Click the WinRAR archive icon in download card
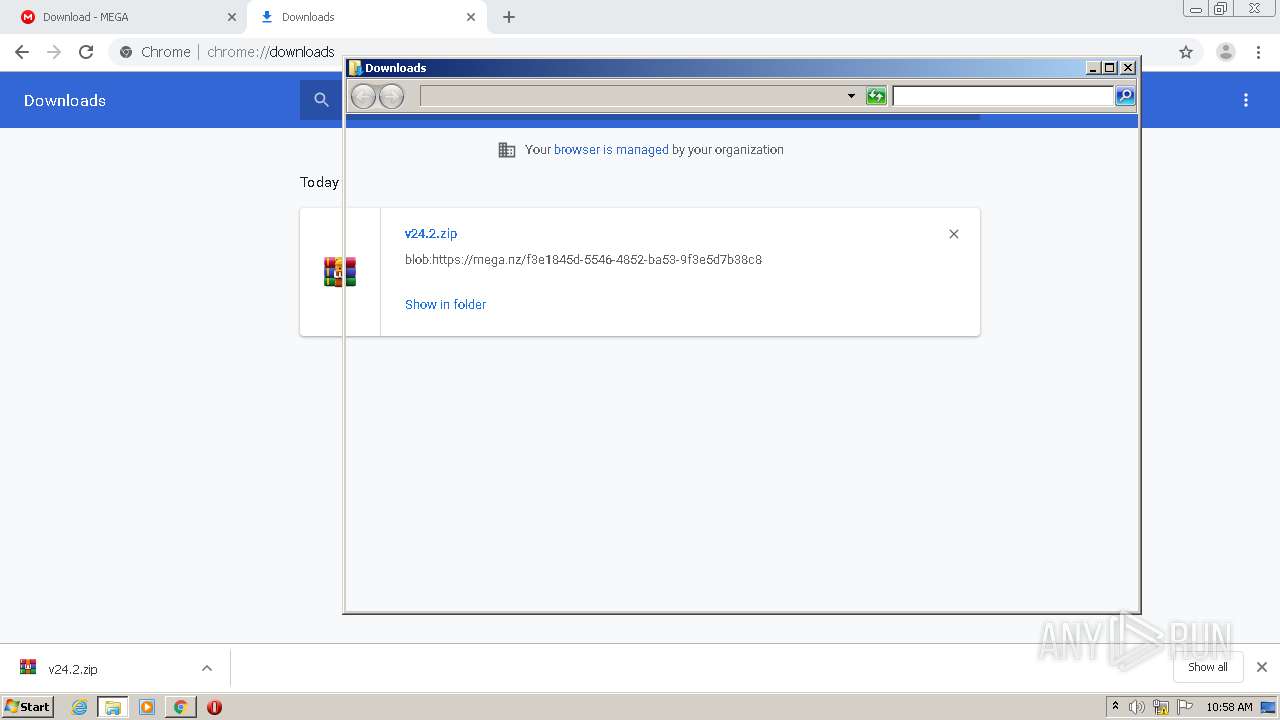This screenshot has width=1280, height=720. pos(340,272)
